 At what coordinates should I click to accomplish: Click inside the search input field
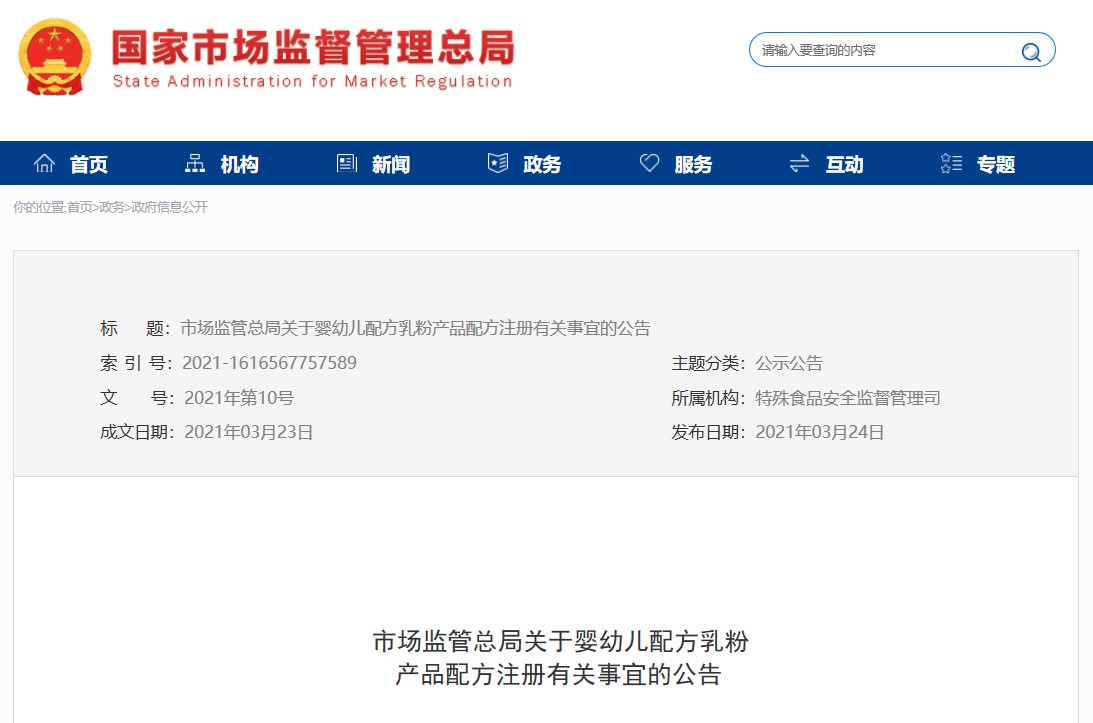[870, 49]
